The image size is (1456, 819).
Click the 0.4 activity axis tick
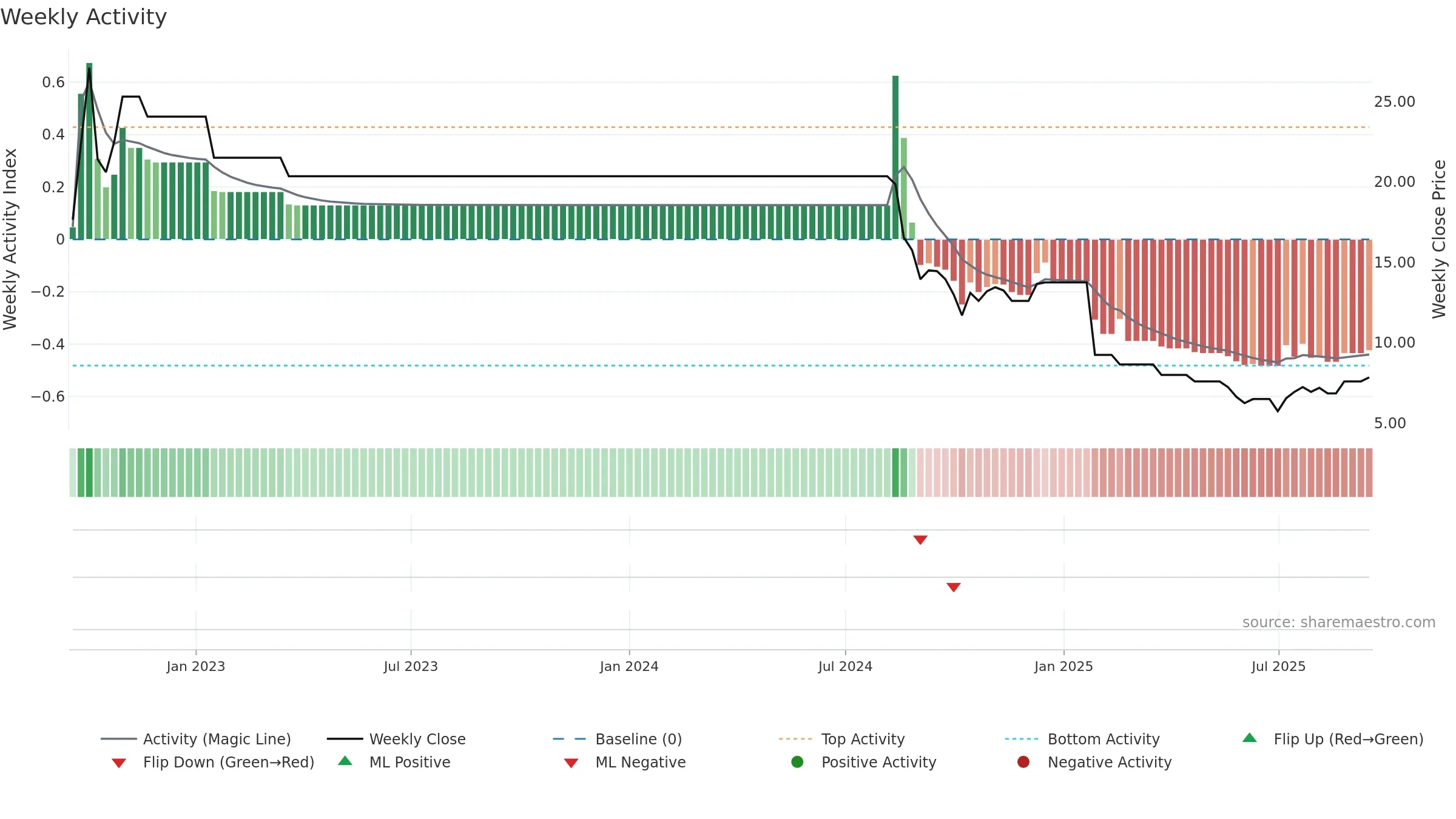coord(53,135)
